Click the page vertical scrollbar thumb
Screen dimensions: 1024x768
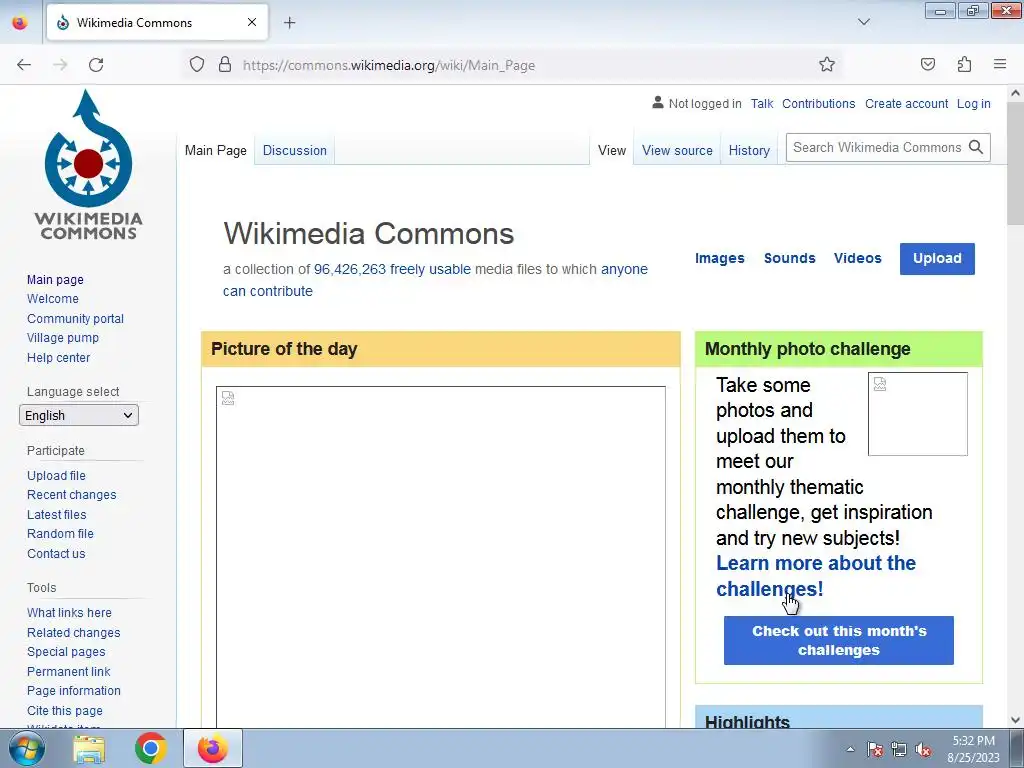[1015, 163]
